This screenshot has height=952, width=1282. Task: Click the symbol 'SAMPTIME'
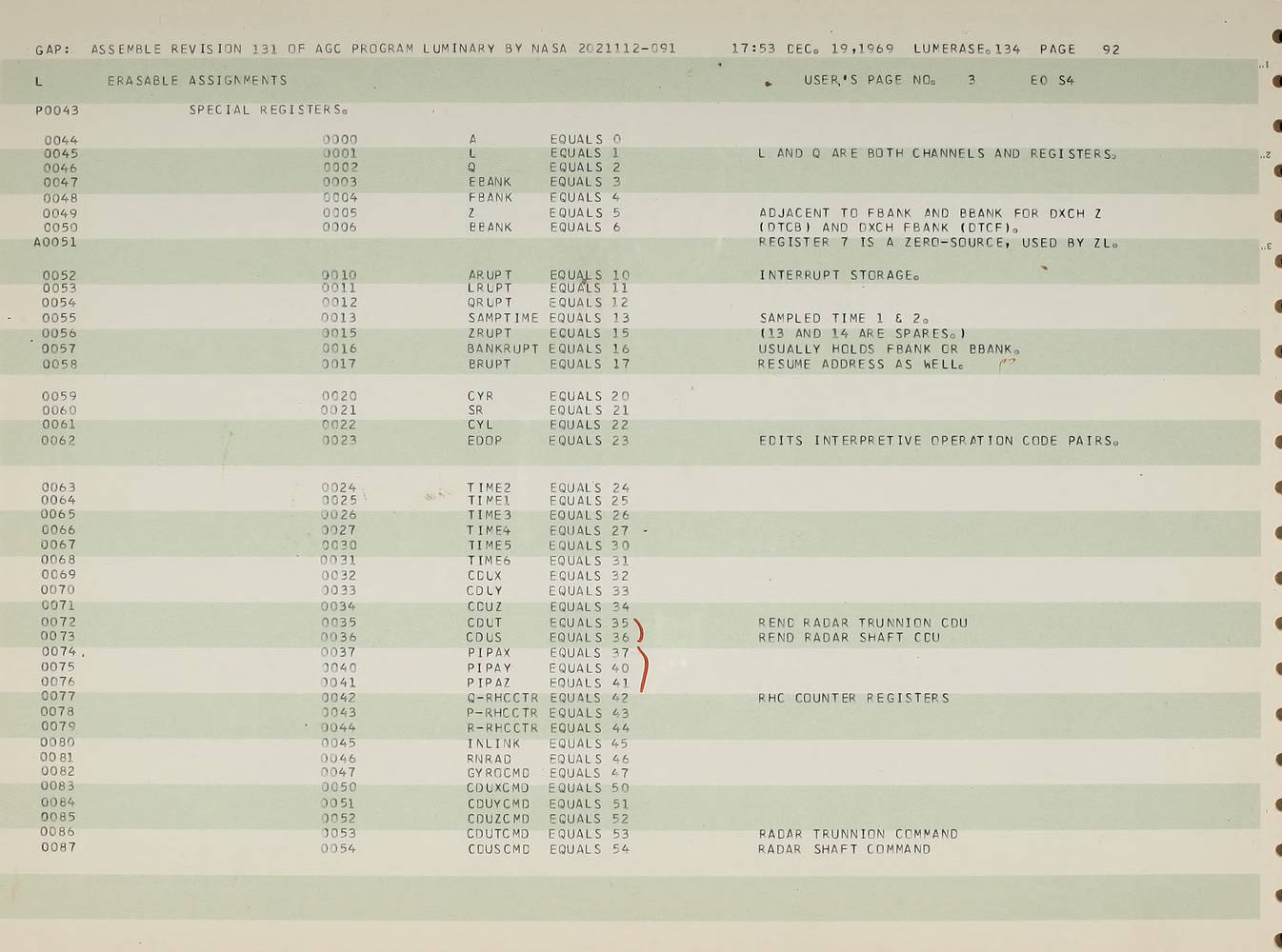tap(503, 318)
